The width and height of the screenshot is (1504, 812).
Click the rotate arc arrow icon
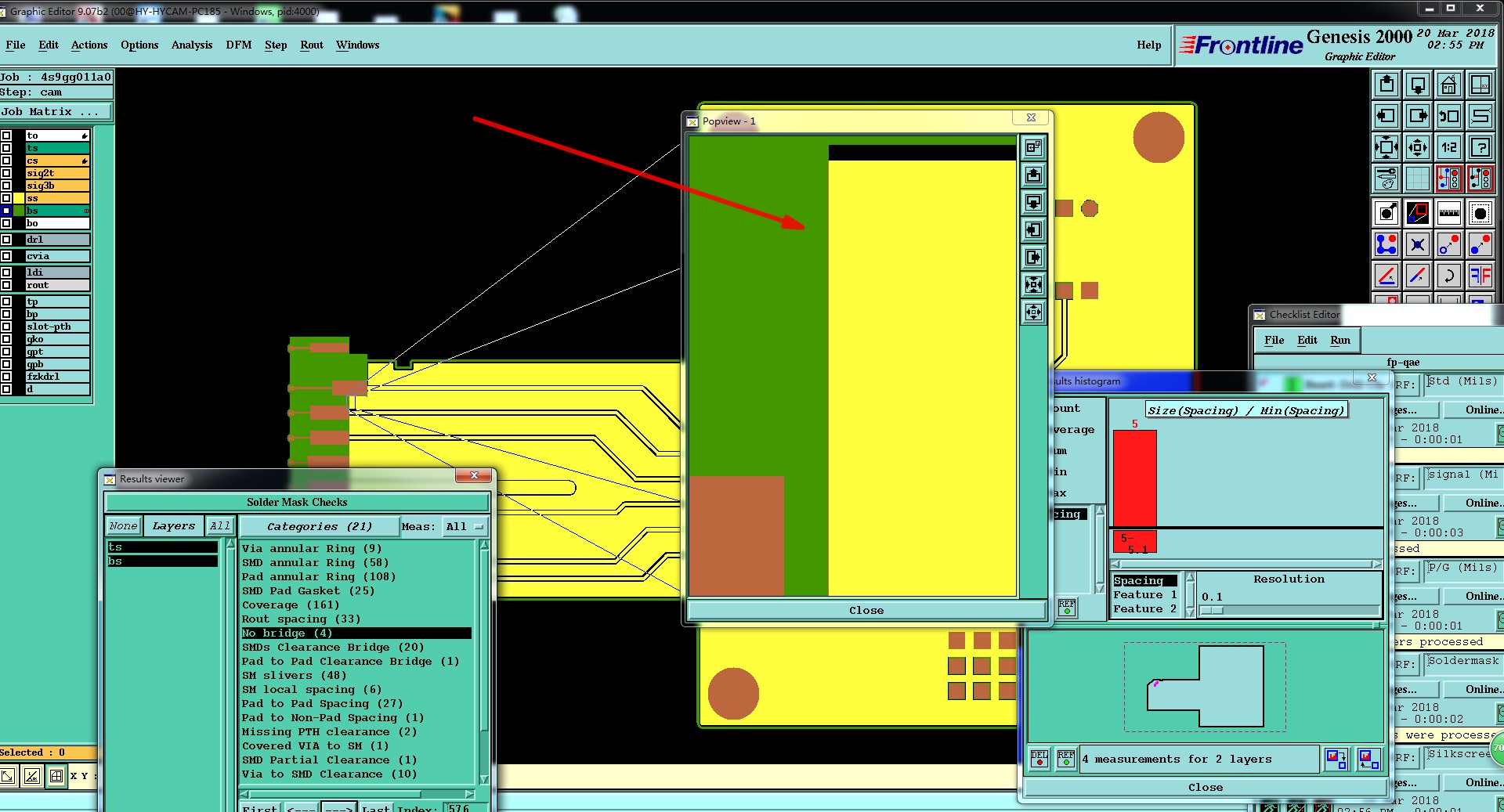tap(1449, 275)
